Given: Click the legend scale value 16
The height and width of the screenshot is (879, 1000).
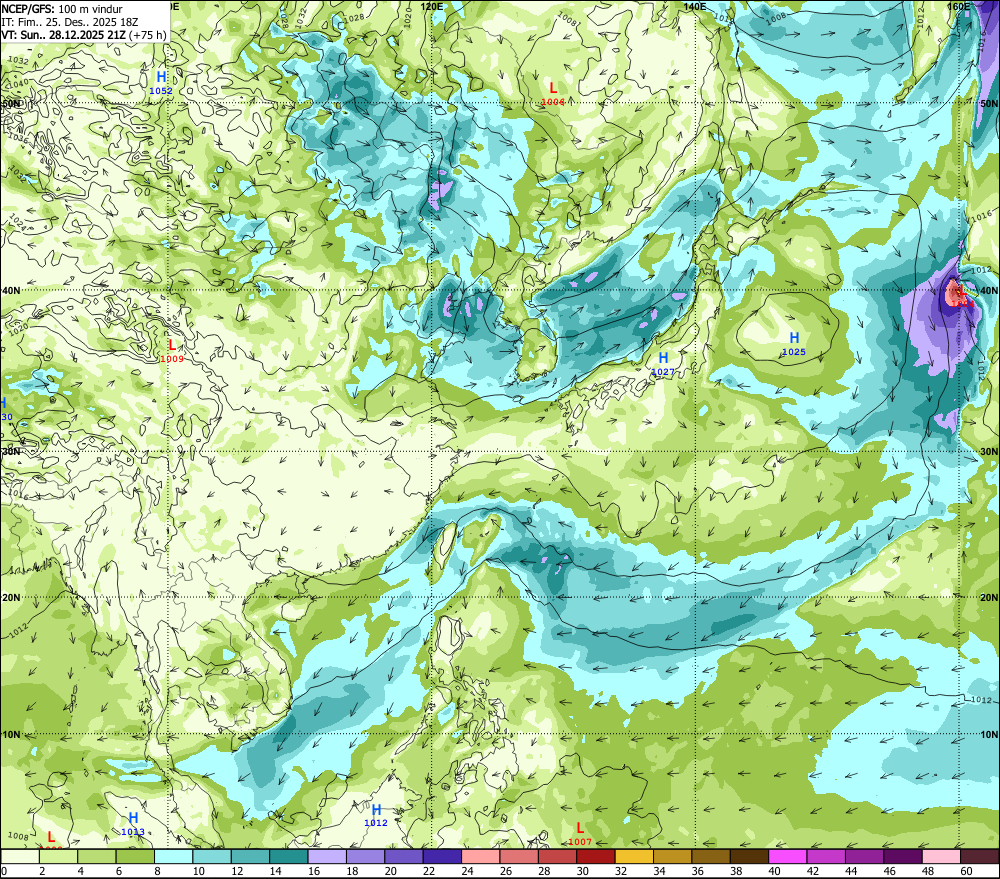Looking at the screenshot, I should click(314, 871).
